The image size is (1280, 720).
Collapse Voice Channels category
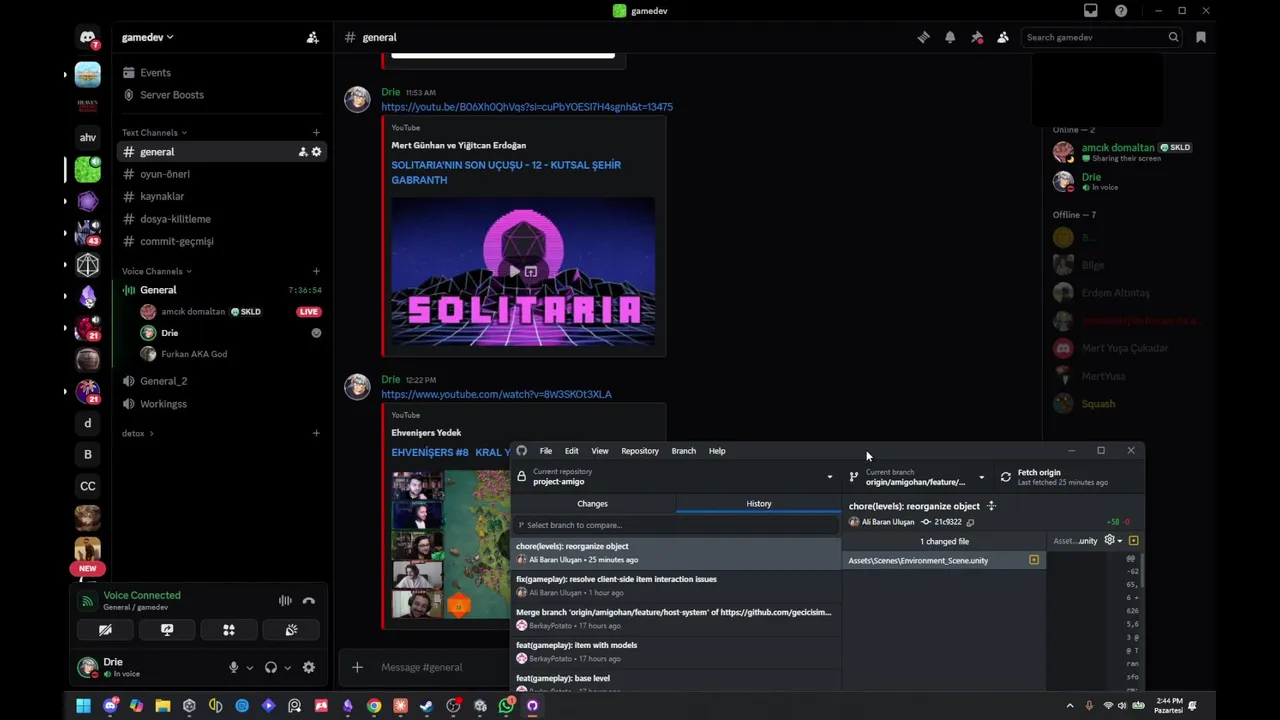(x=157, y=271)
